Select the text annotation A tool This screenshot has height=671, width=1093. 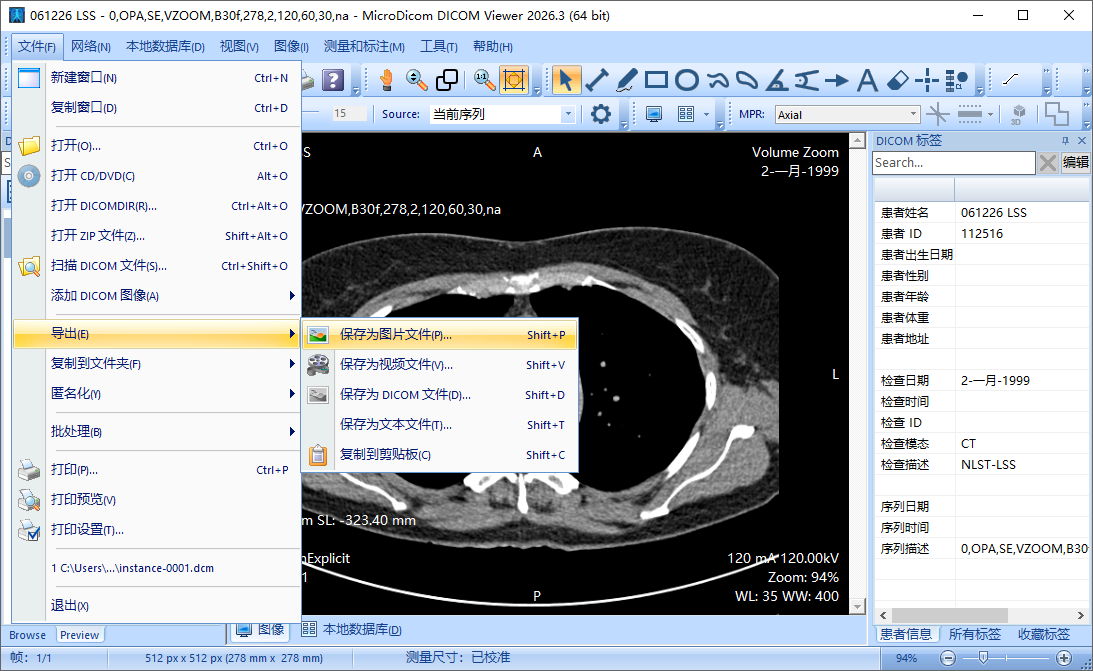pos(866,80)
